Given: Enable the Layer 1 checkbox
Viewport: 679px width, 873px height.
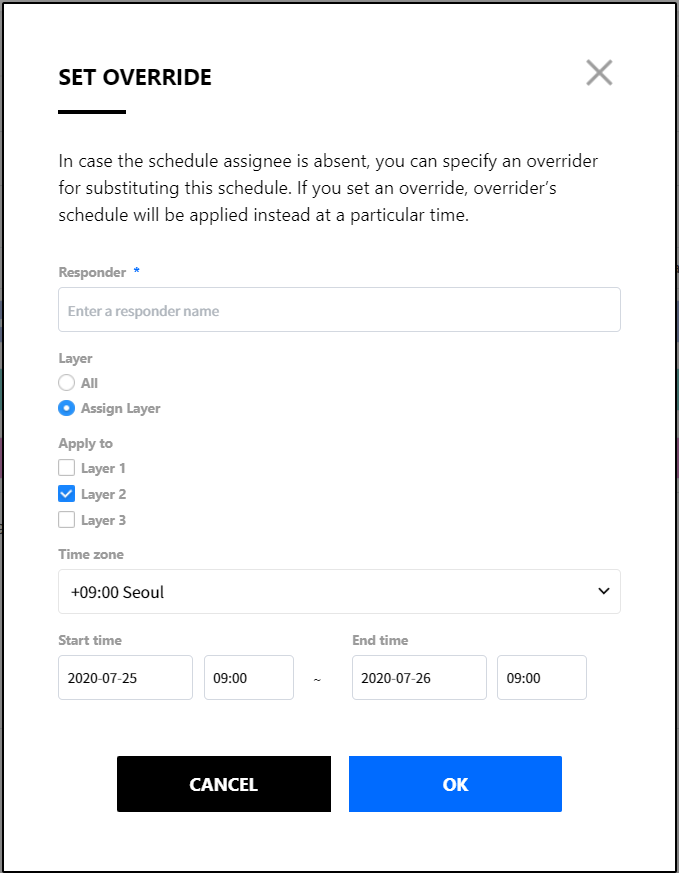Looking at the screenshot, I should point(67,468).
